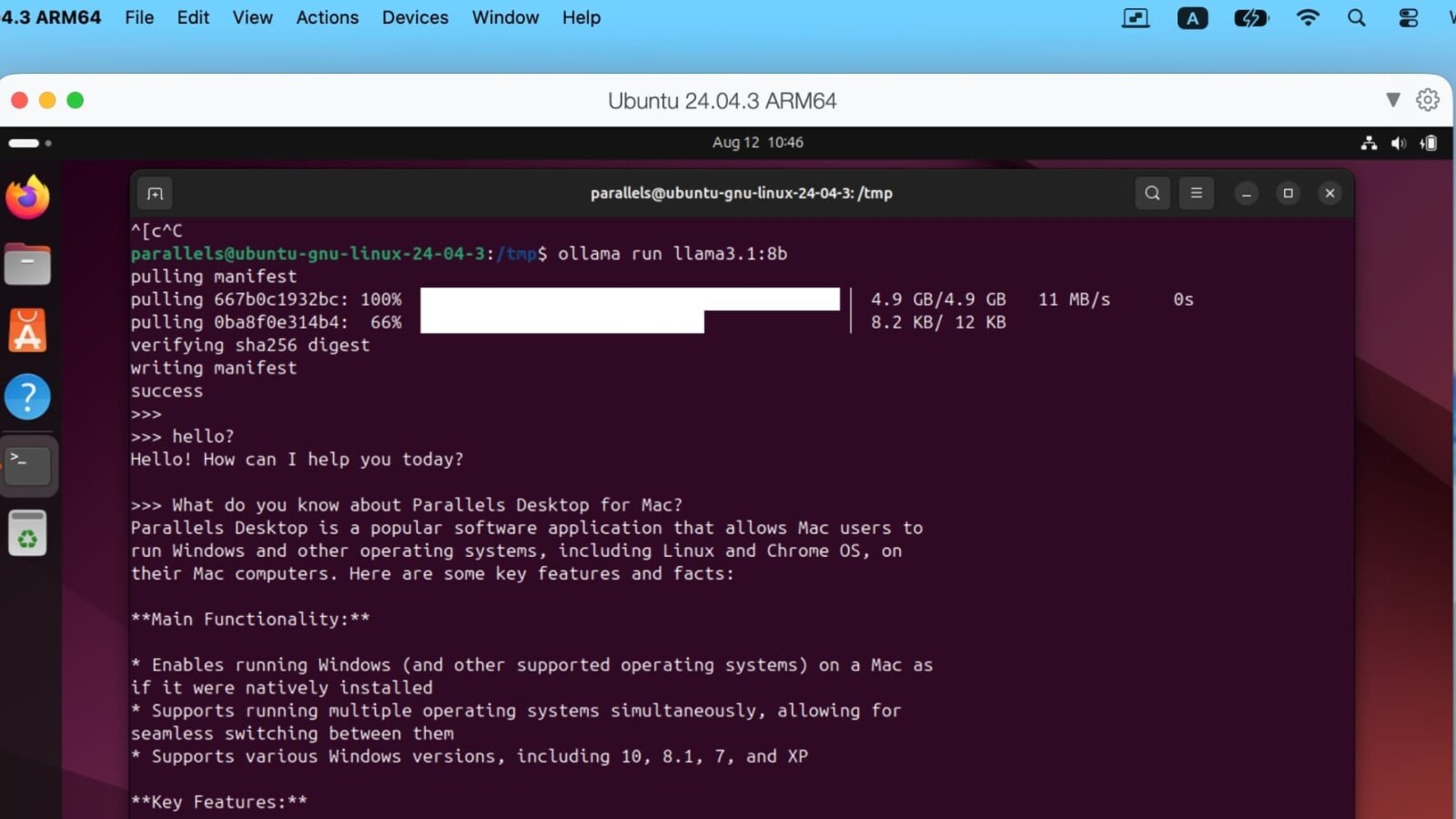The width and height of the screenshot is (1456, 819).
Task: Close the Ubuntu VM window (red button)
Action: [x=19, y=100]
